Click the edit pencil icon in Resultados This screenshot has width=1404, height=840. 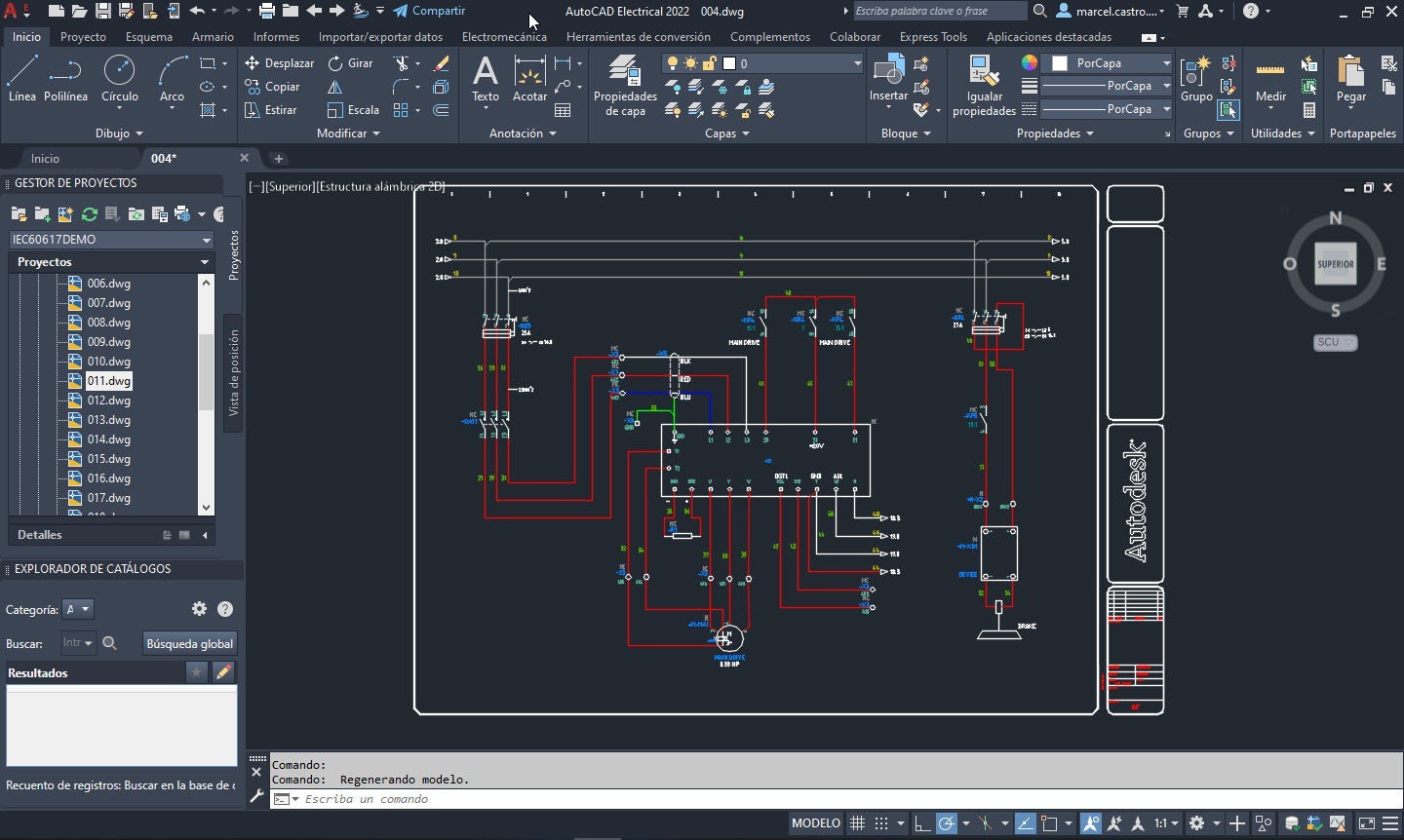point(223,672)
